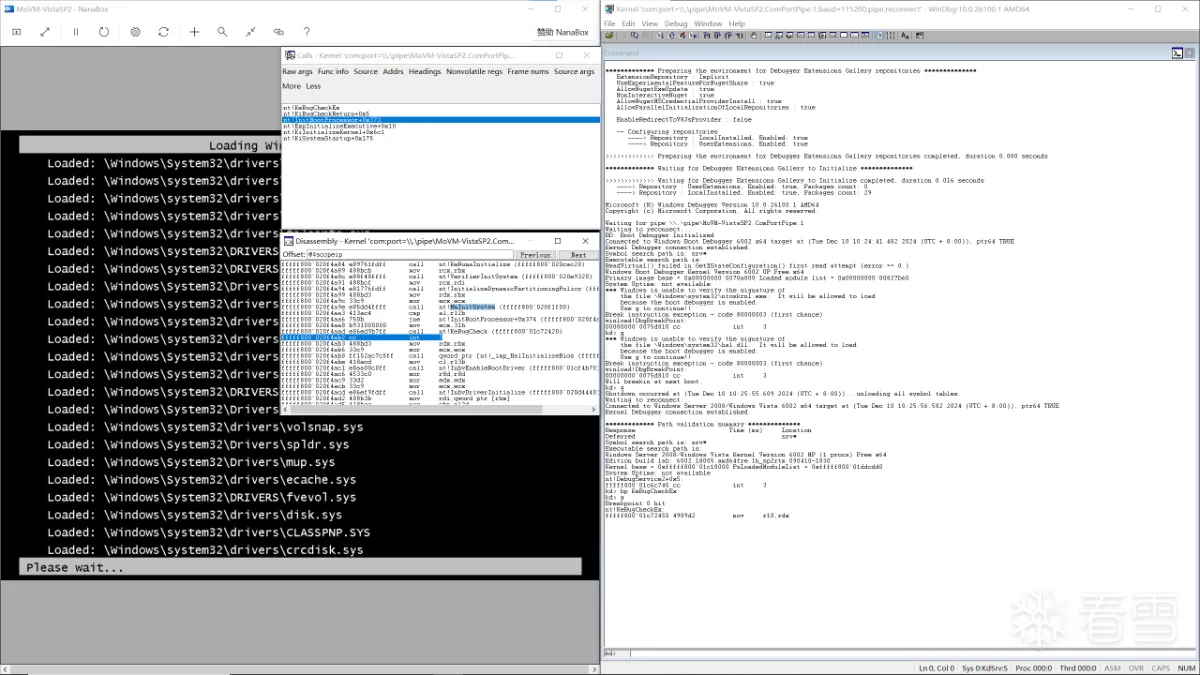Open the File menu in WinDbg
The height and width of the screenshot is (675, 1200).
click(x=609, y=23)
